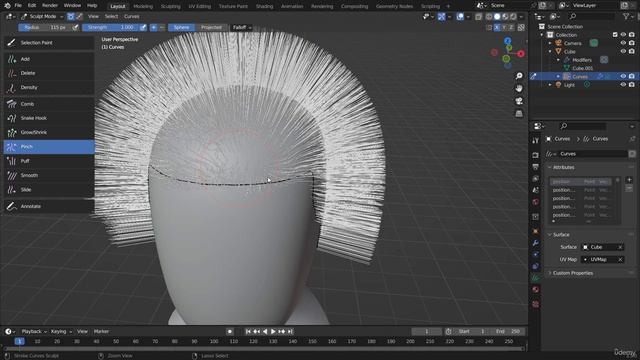Add attribute with plus button
Screen dimensions: 640x360
pos(629,180)
